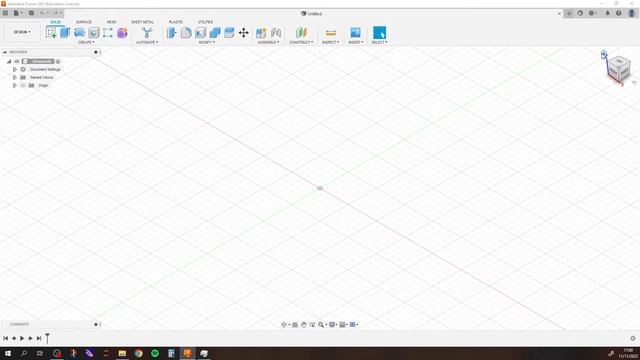Expand the Named Views node

(x=15, y=77)
